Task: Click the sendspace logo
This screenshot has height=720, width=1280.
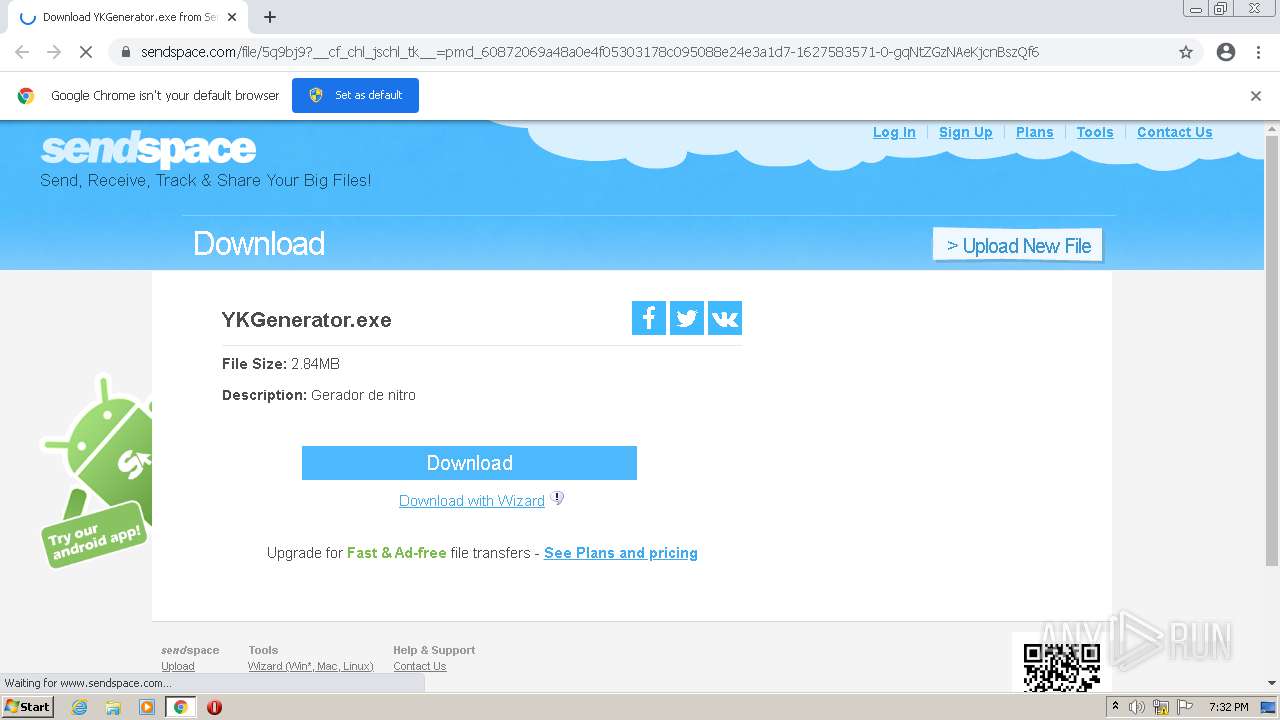Action: (x=148, y=150)
